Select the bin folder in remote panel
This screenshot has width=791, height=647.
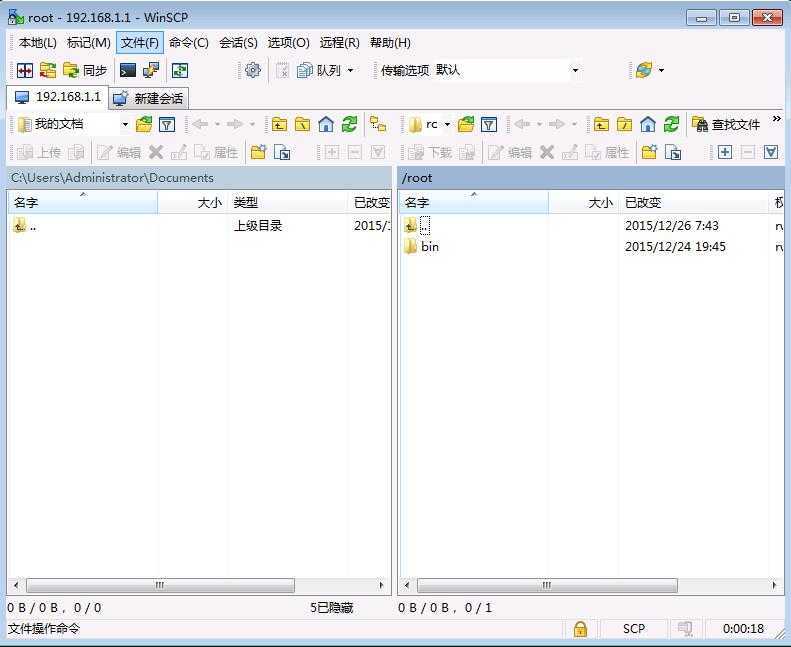pyautogui.click(x=422, y=247)
